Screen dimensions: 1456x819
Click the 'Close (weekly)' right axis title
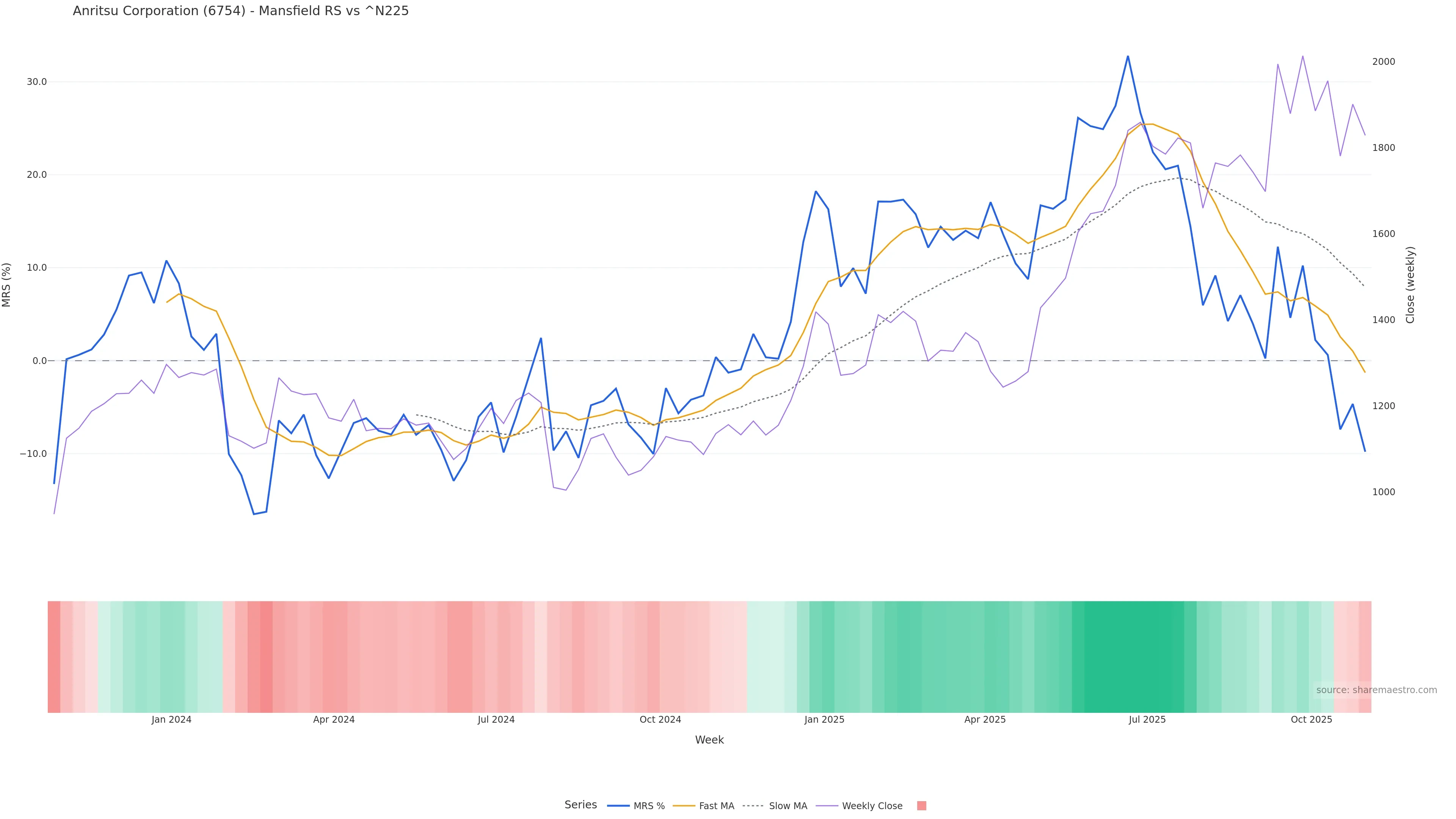pos(1410,285)
